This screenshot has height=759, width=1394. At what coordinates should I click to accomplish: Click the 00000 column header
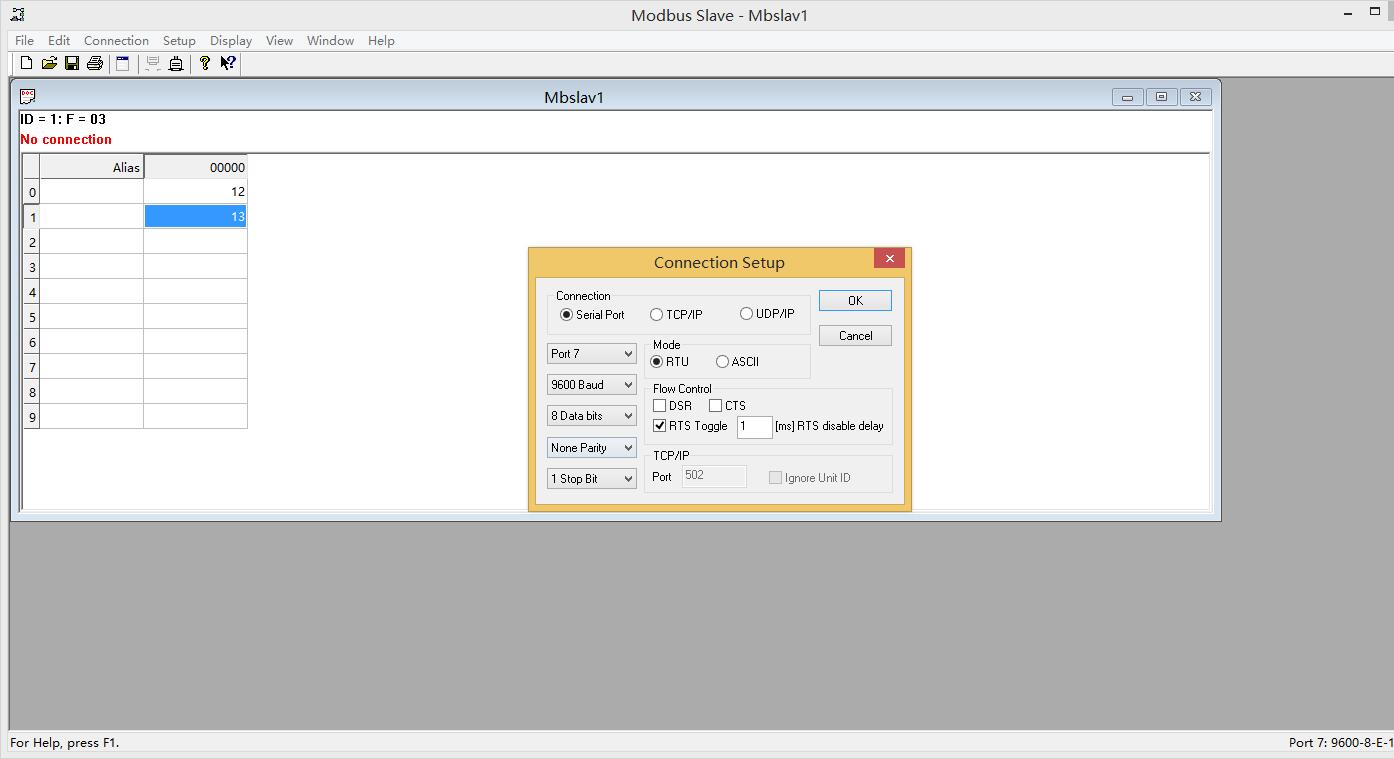pos(195,167)
